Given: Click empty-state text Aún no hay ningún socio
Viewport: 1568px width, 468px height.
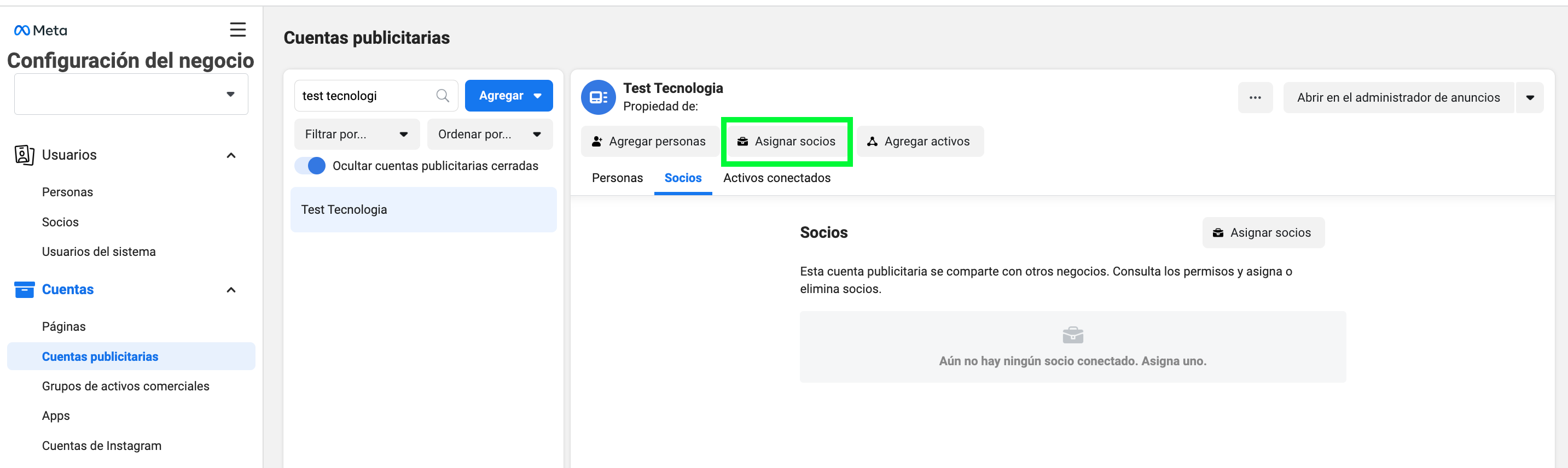Looking at the screenshot, I should coord(1072,361).
